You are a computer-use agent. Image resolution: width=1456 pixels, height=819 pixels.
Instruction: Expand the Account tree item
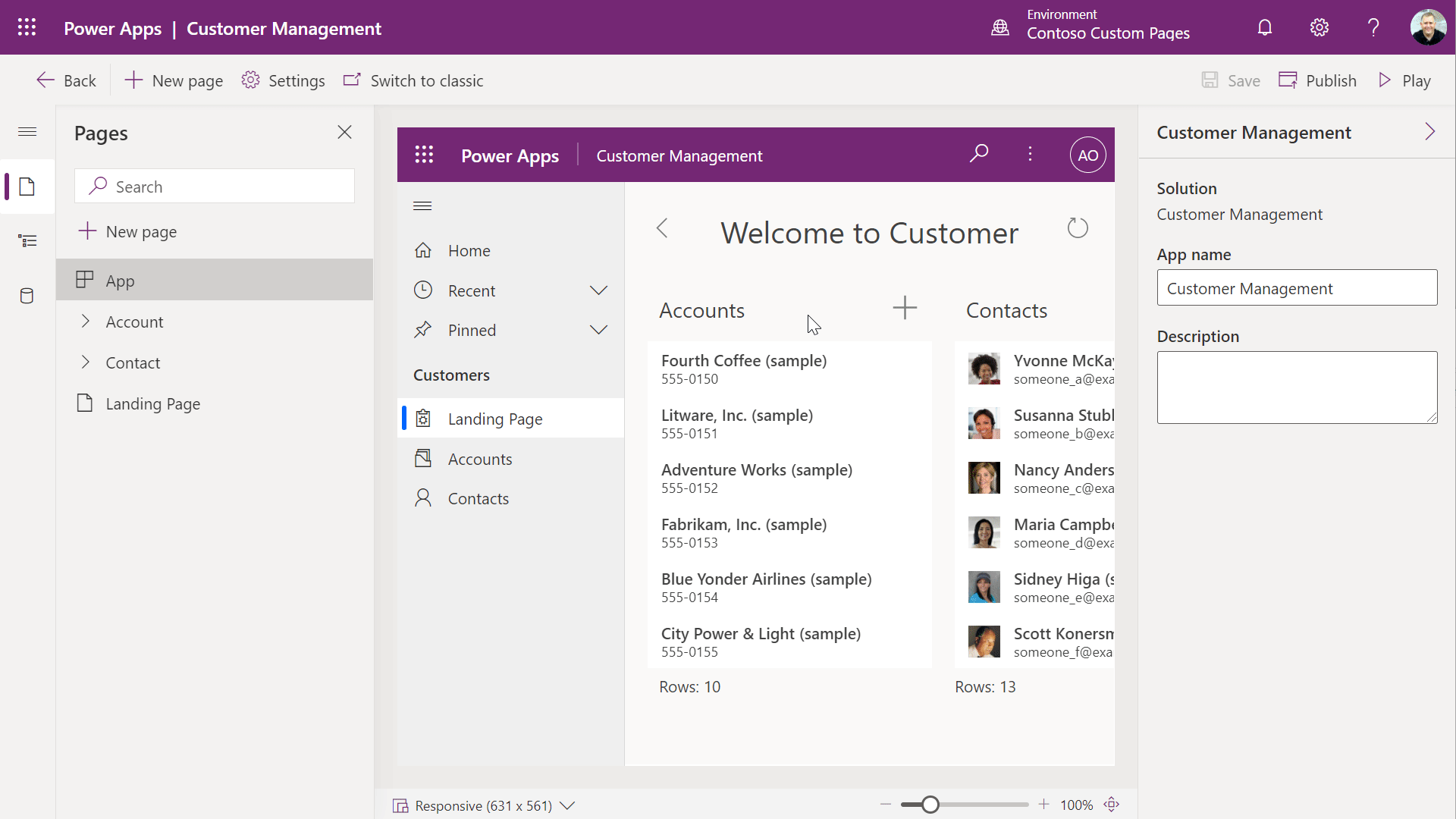click(x=87, y=321)
